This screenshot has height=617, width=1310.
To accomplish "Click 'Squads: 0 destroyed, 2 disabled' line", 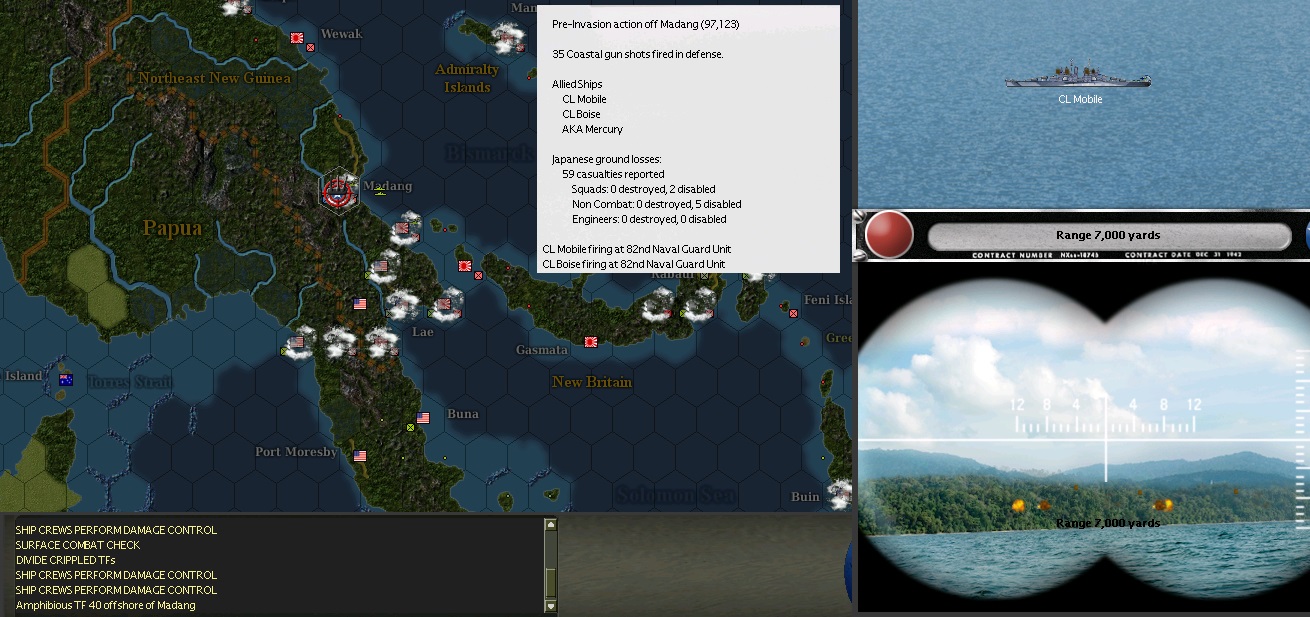I will (643, 189).
